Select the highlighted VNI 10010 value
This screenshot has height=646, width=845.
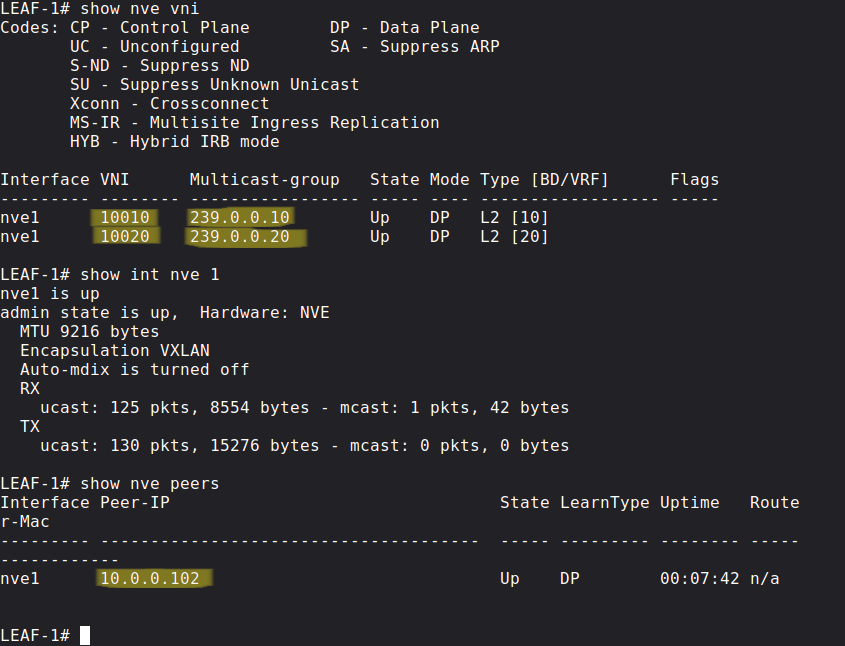pos(125,217)
